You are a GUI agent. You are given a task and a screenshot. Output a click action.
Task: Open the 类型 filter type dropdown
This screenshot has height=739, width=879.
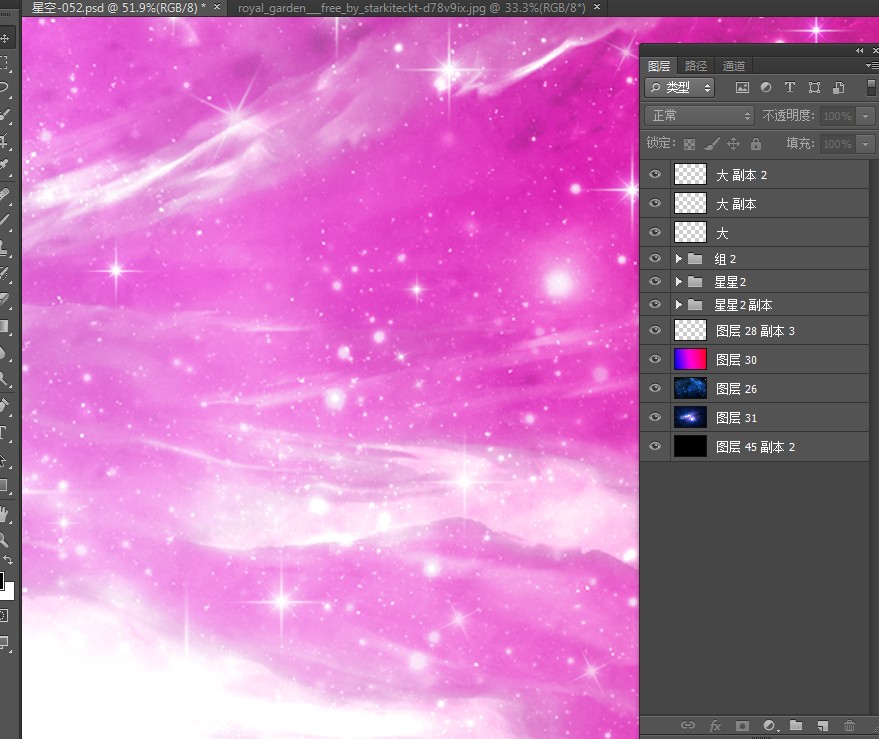[x=679, y=87]
